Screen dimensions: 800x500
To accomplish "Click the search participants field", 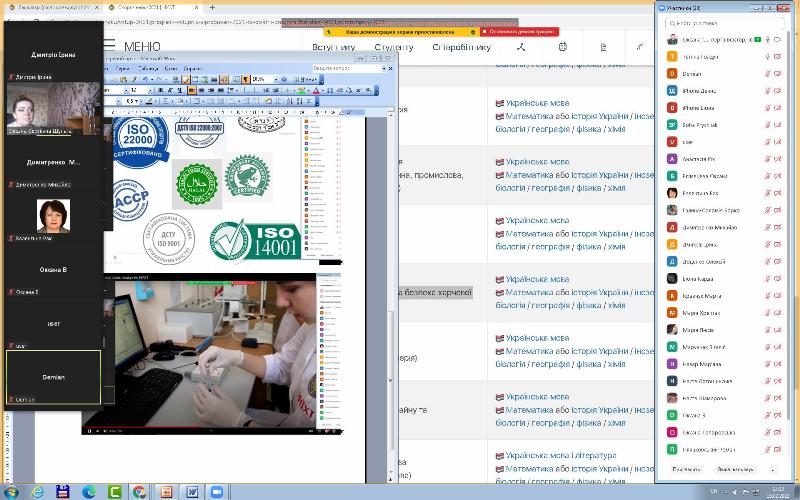I will click(720, 21).
